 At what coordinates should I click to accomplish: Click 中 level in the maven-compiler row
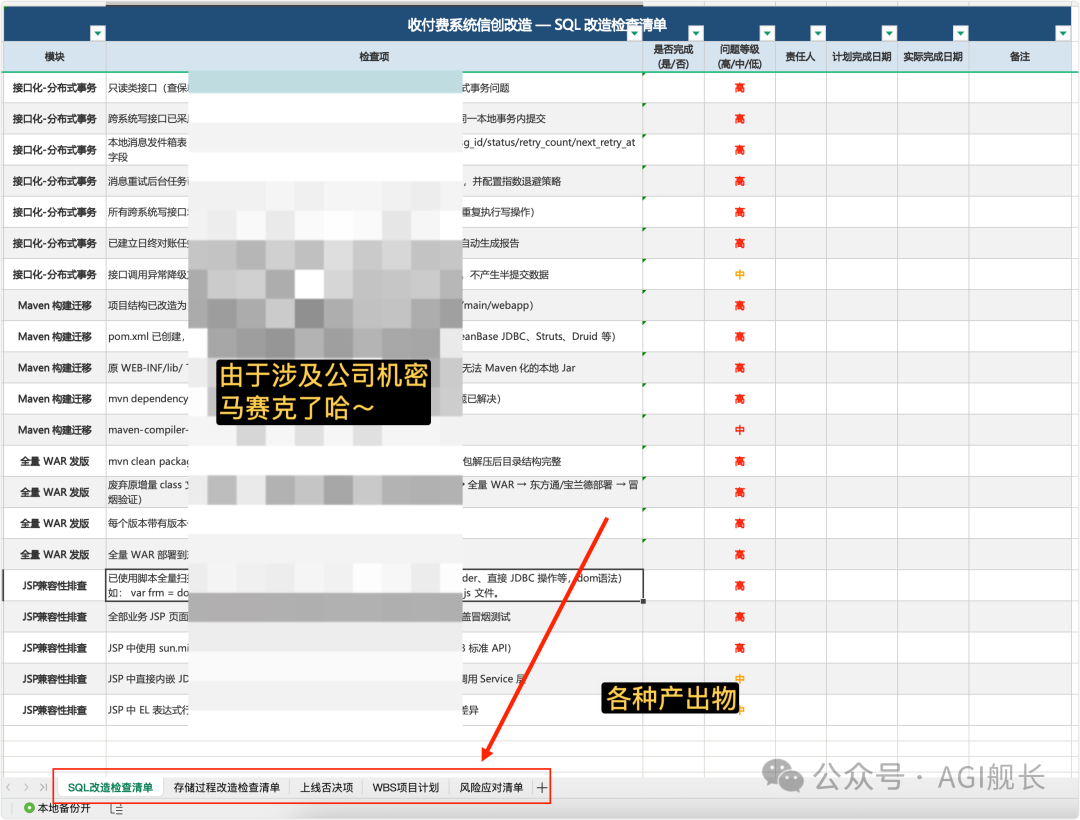point(740,430)
